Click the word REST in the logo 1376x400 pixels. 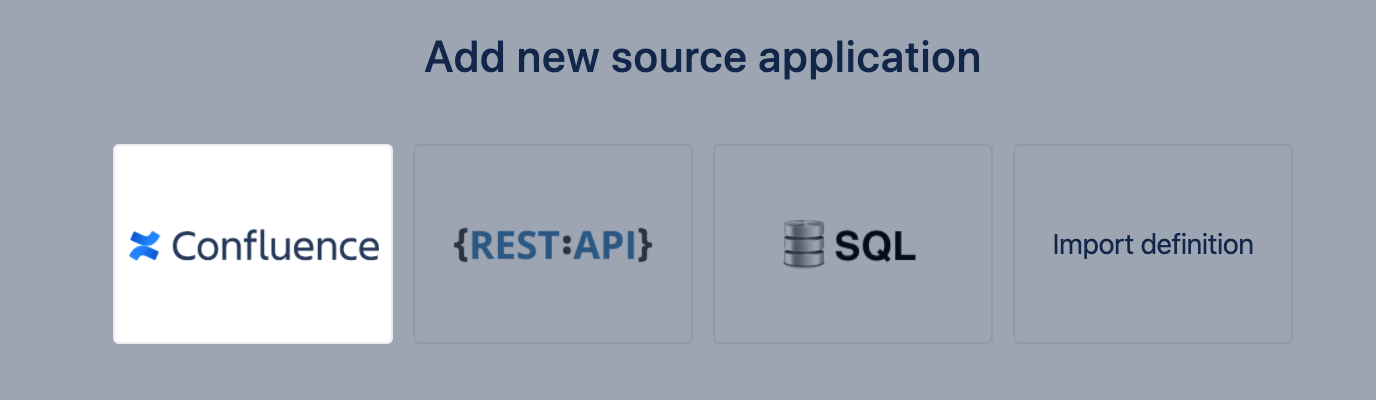point(514,245)
